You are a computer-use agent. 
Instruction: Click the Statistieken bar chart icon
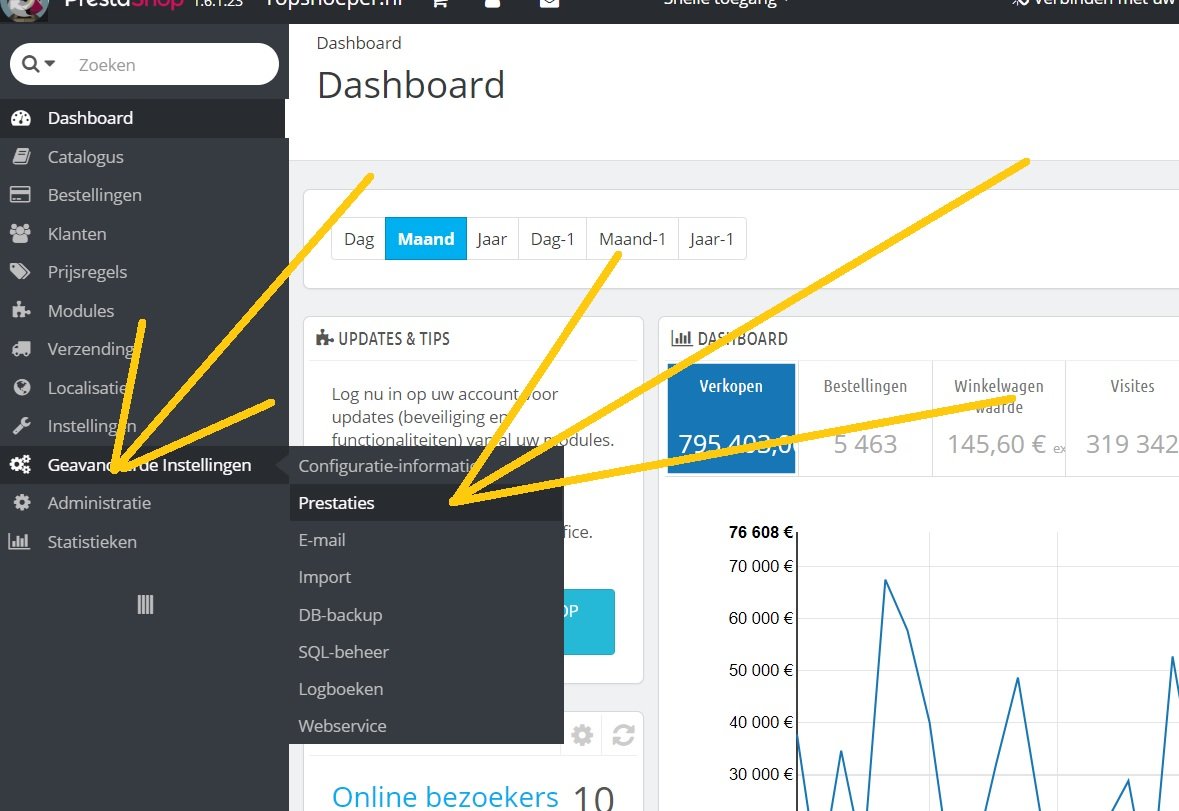pyautogui.click(x=19, y=541)
